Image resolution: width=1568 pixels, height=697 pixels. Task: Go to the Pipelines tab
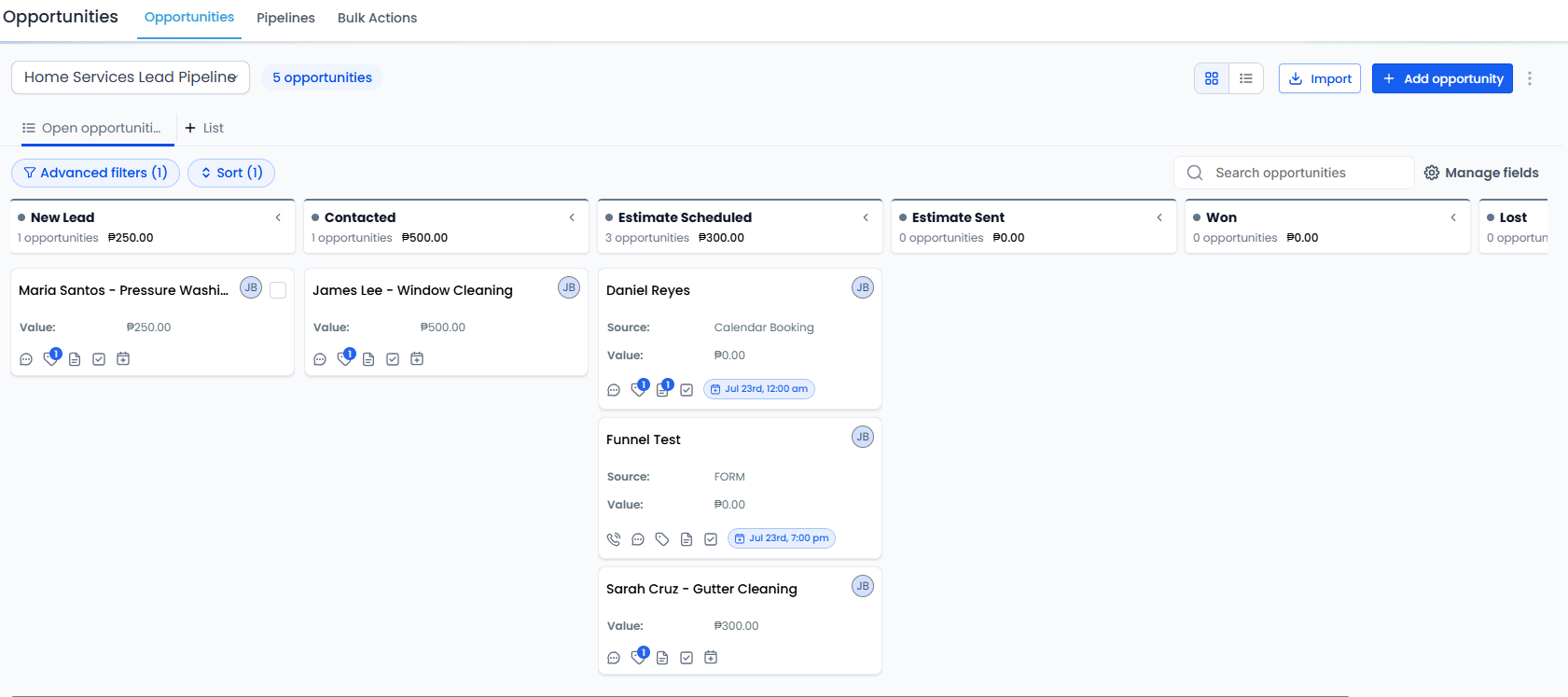tap(285, 18)
